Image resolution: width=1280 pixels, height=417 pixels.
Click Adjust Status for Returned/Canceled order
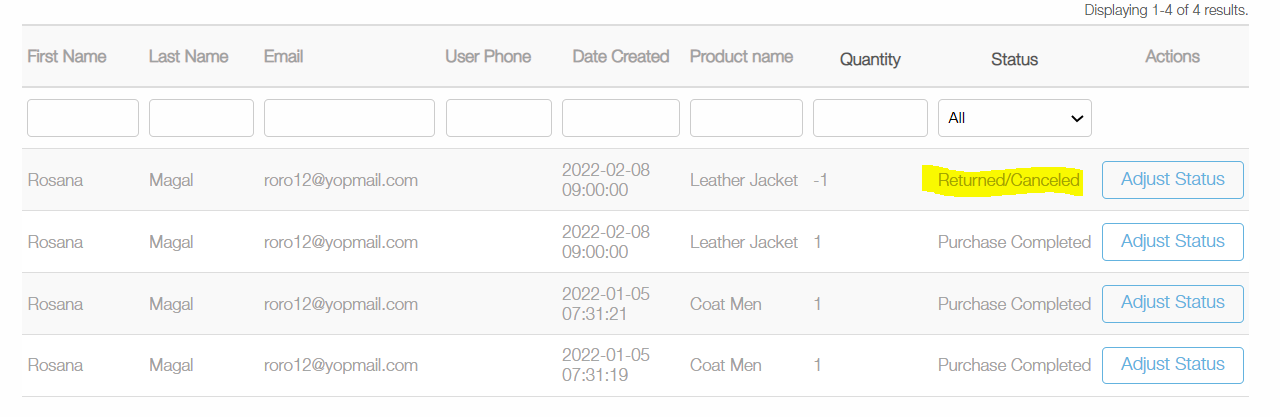pos(1172,180)
